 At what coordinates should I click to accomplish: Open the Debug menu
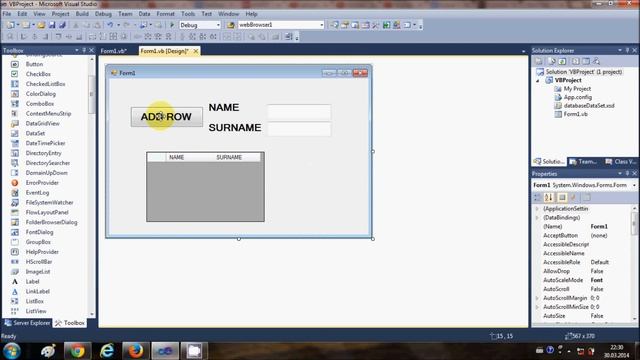coord(103,14)
